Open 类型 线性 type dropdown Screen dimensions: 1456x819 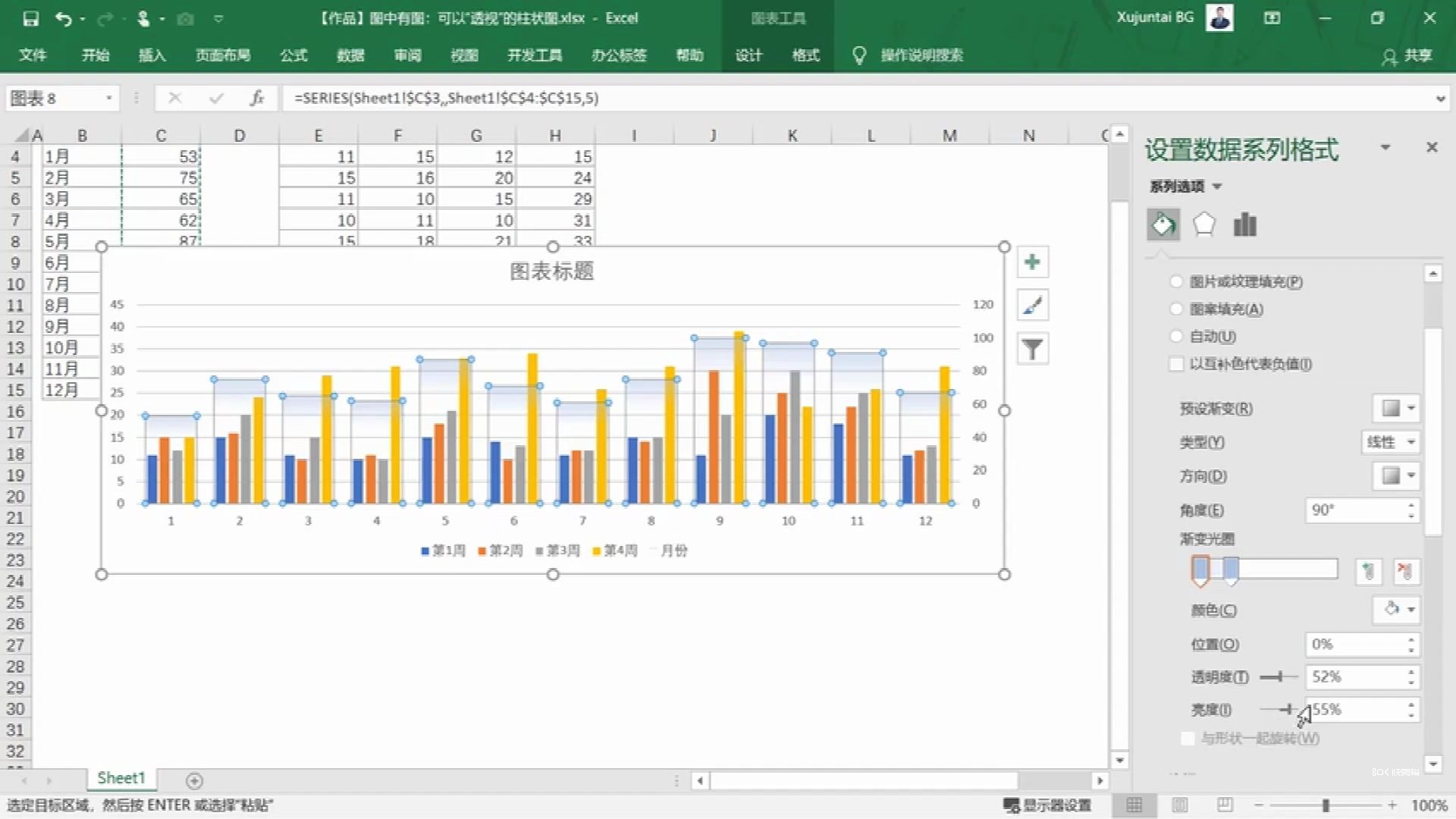(x=1390, y=442)
